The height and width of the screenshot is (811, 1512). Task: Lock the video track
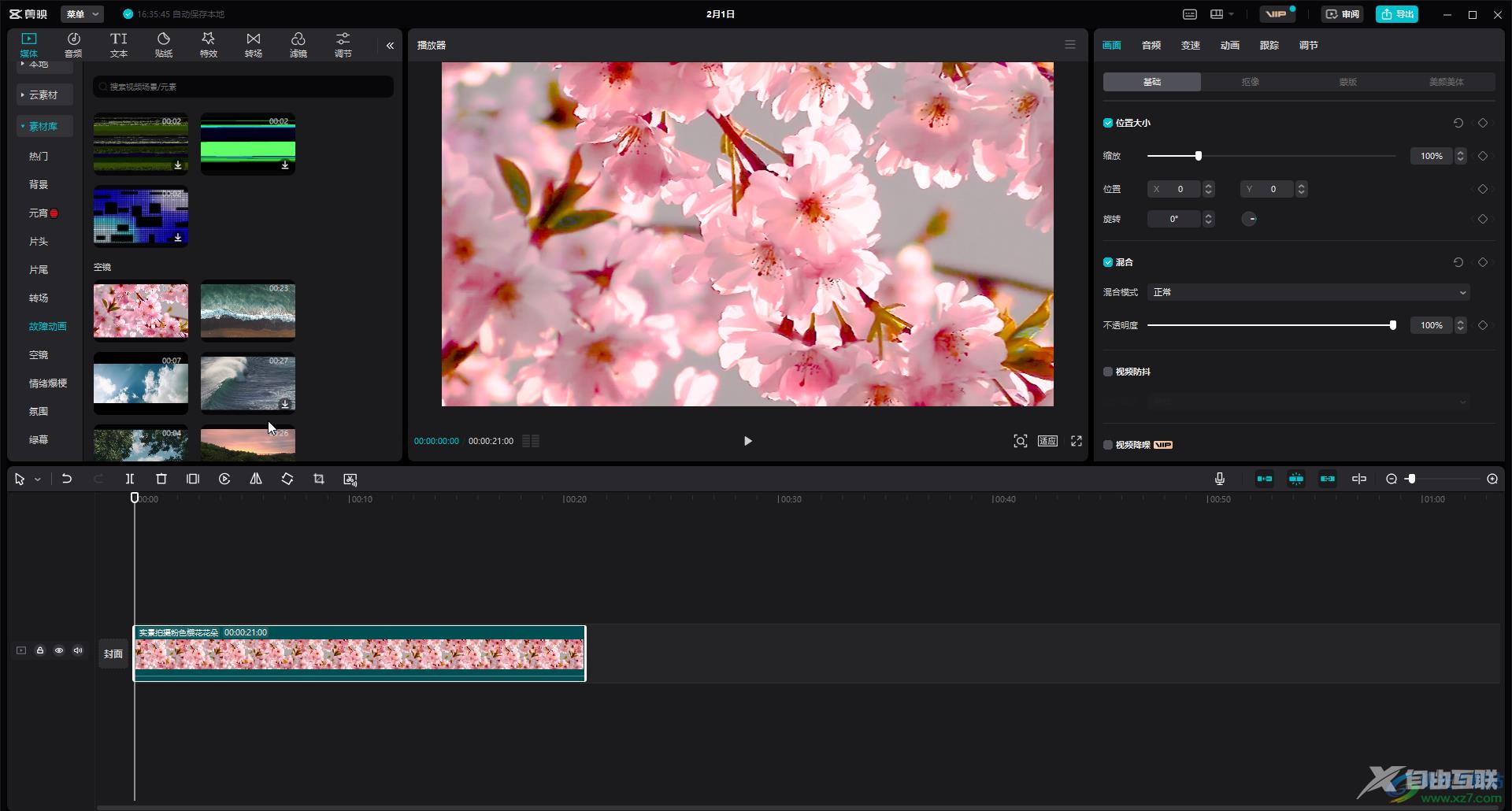[40, 650]
